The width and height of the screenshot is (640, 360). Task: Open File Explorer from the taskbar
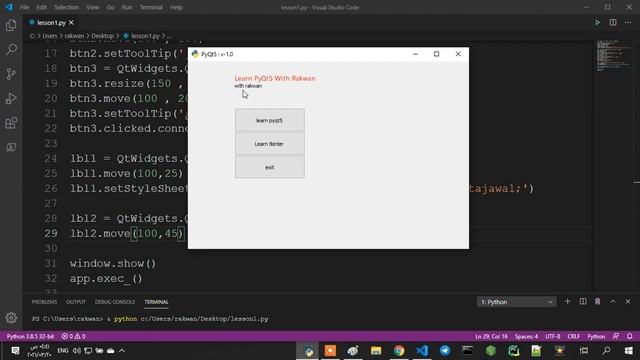tap(376, 351)
